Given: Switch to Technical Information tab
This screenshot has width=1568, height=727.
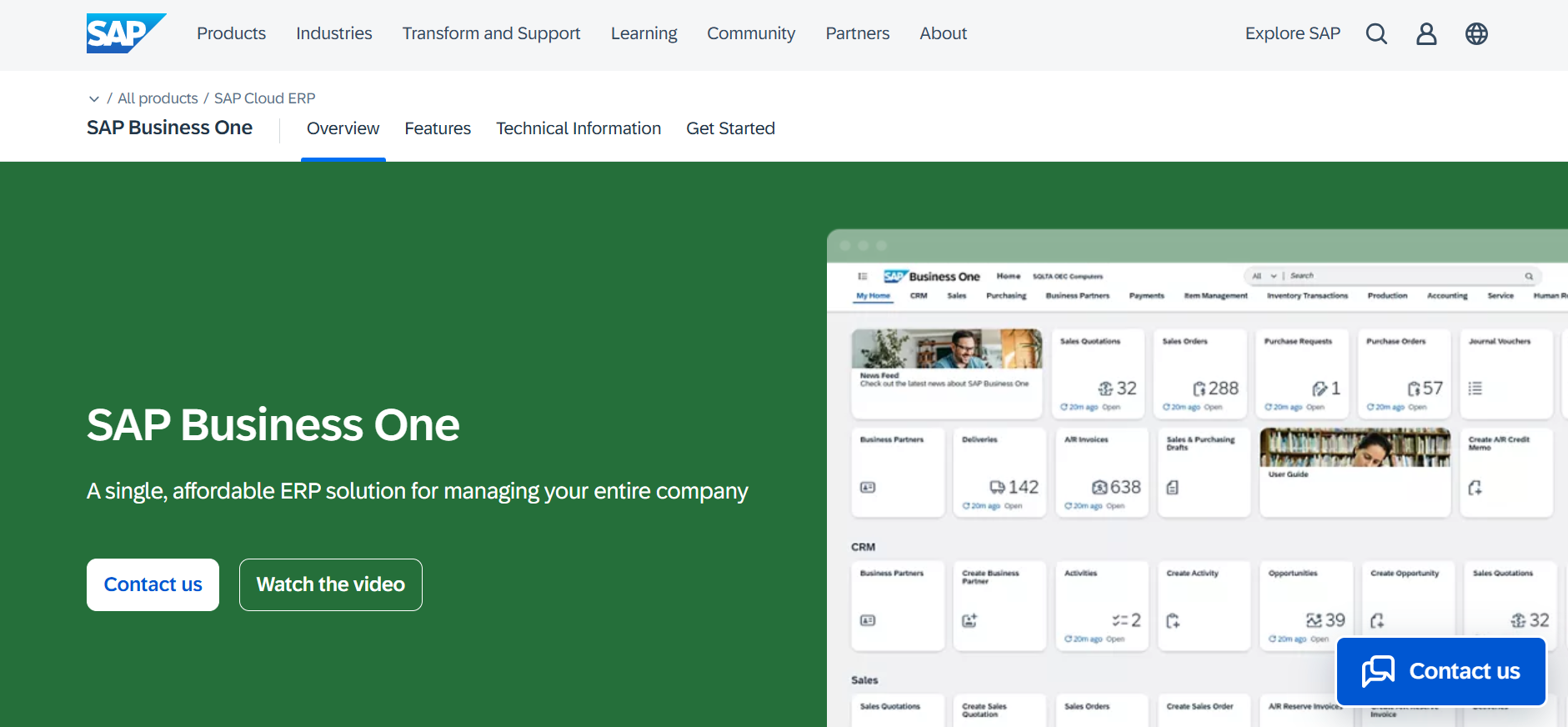Looking at the screenshot, I should tap(579, 128).
